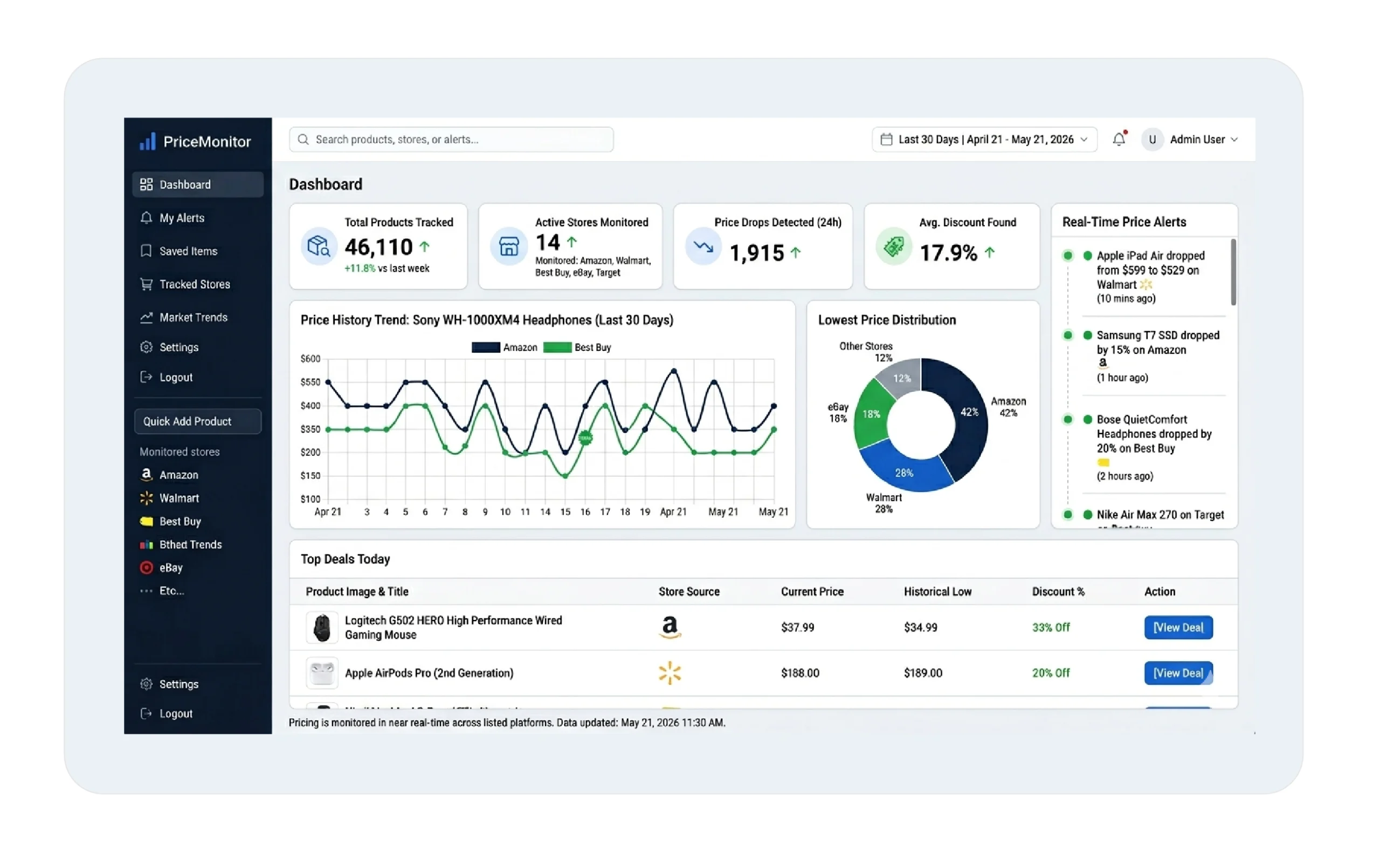The width and height of the screenshot is (1380, 868).
Task: Click the Avg. Discount tag icon
Action: [893, 246]
